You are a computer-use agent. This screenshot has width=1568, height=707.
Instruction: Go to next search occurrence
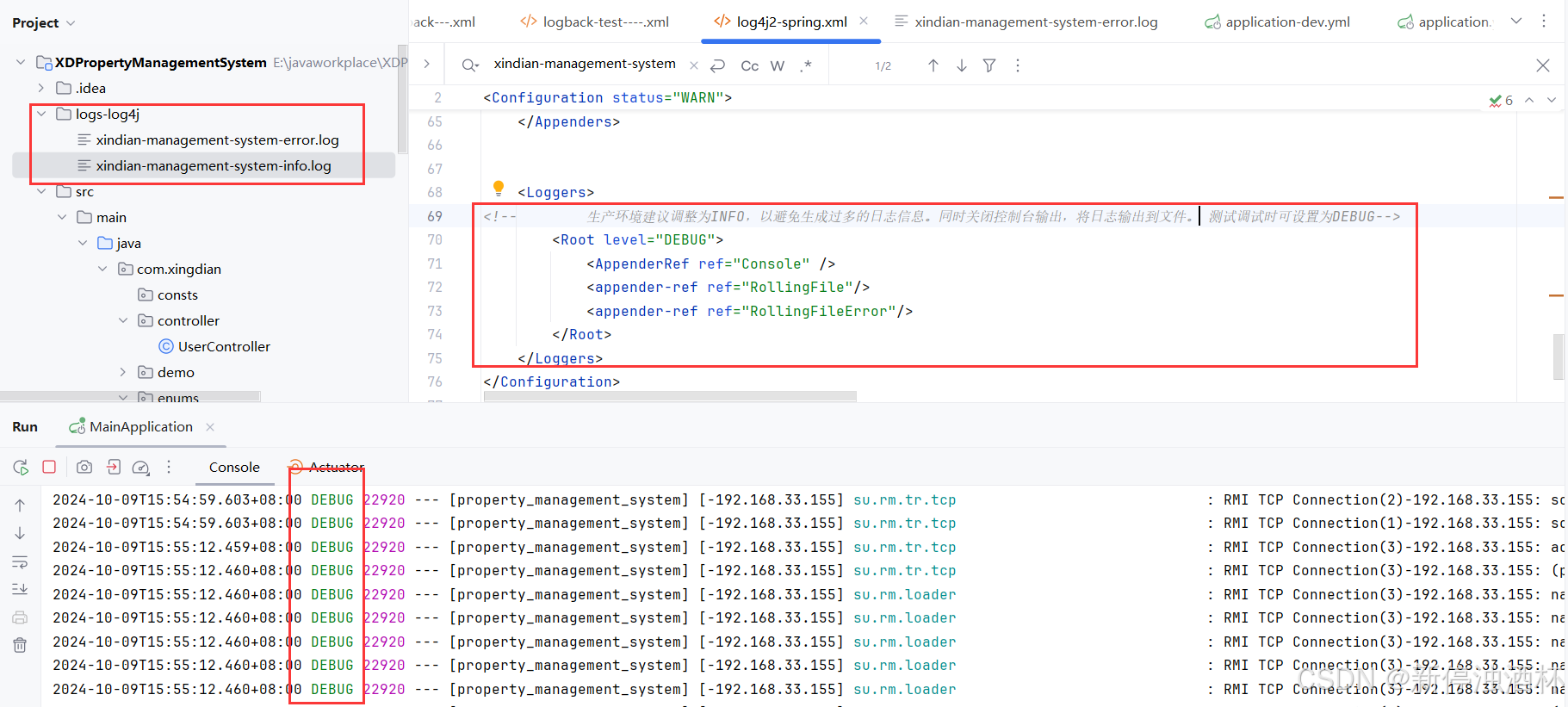point(962,65)
